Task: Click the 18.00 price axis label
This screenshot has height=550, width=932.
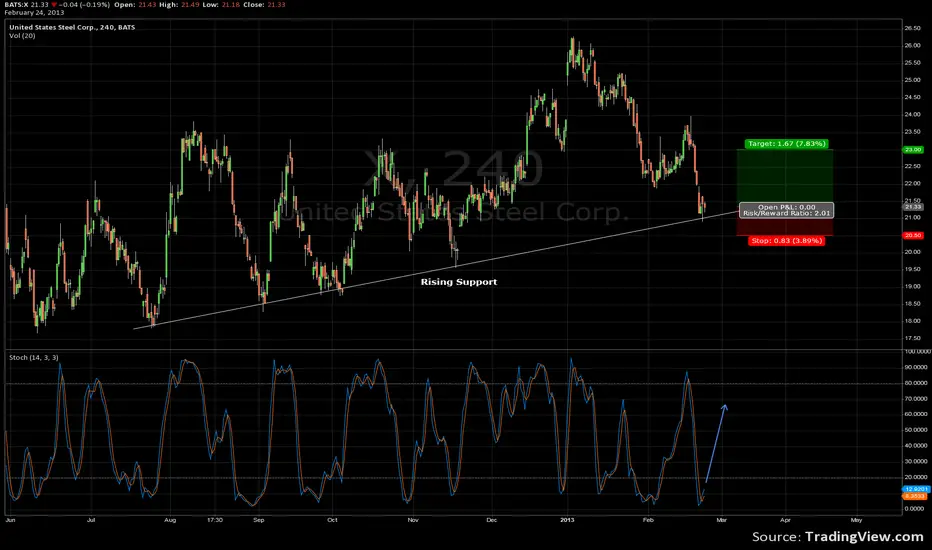Action: pos(912,320)
